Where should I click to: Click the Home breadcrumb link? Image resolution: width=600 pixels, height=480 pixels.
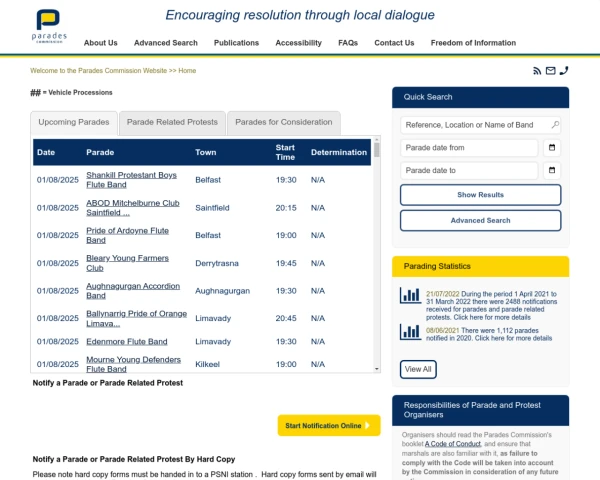187,71
